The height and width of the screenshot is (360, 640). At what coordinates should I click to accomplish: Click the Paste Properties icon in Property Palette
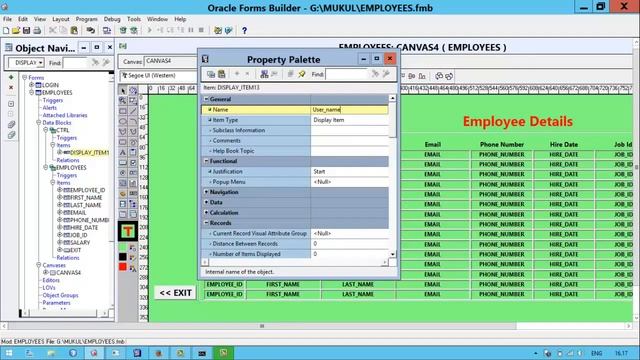point(222,74)
